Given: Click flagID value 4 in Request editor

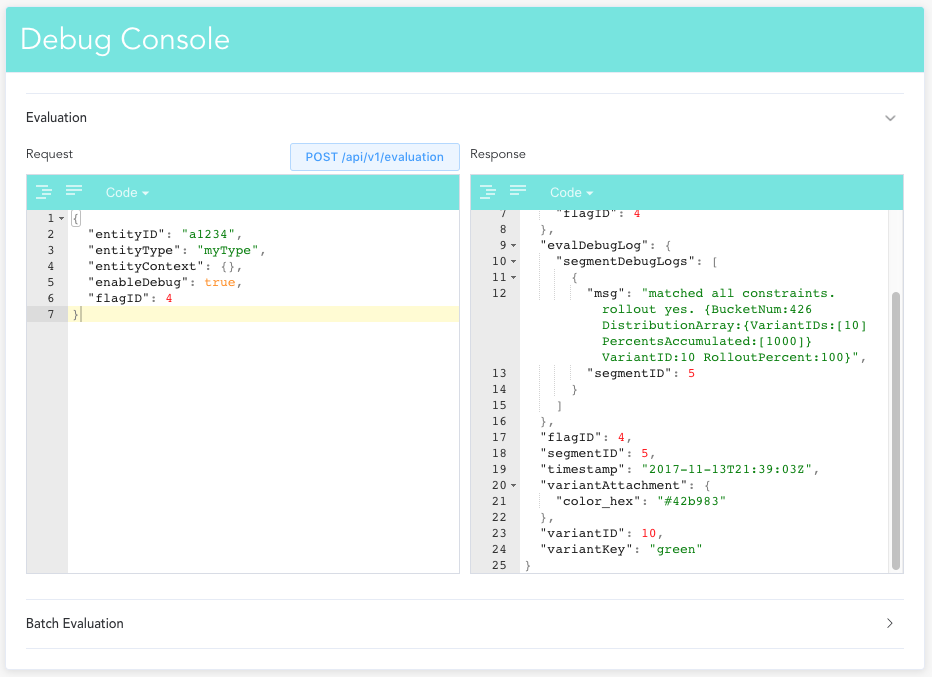Looking at the screenshot, I should [x=169, y=298].
